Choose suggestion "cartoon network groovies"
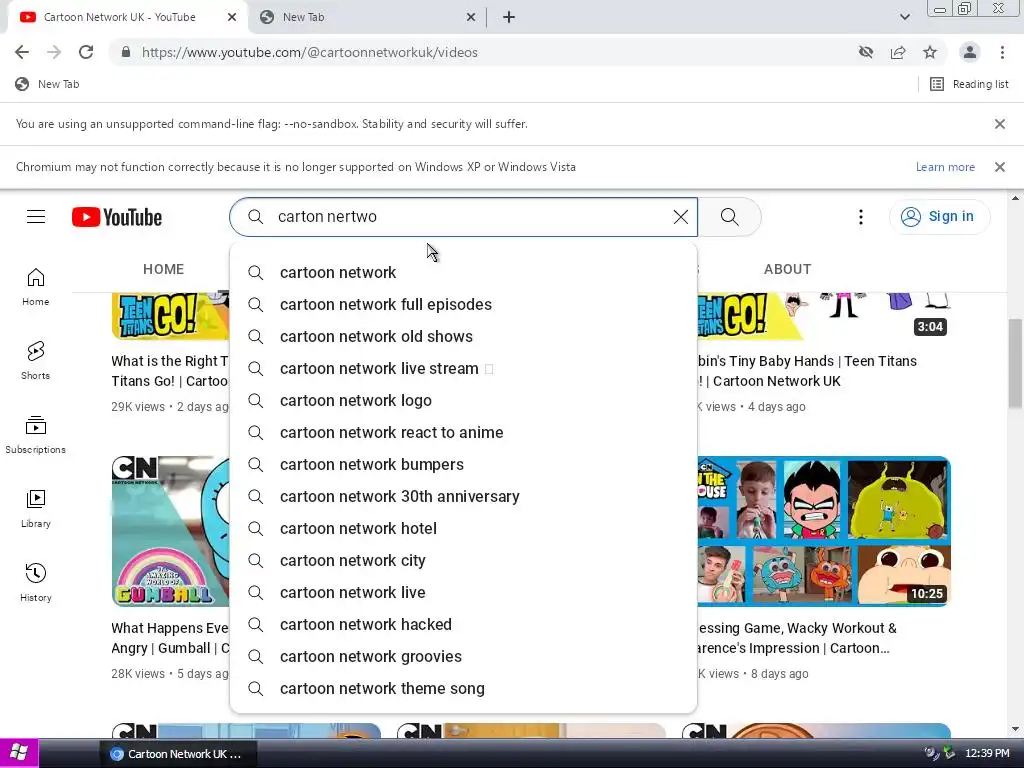1024x768 pixels. click(x=463, y=656)
